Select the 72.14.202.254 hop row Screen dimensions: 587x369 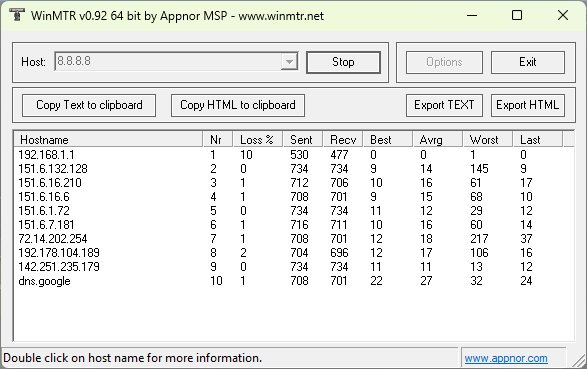[294, 239]
